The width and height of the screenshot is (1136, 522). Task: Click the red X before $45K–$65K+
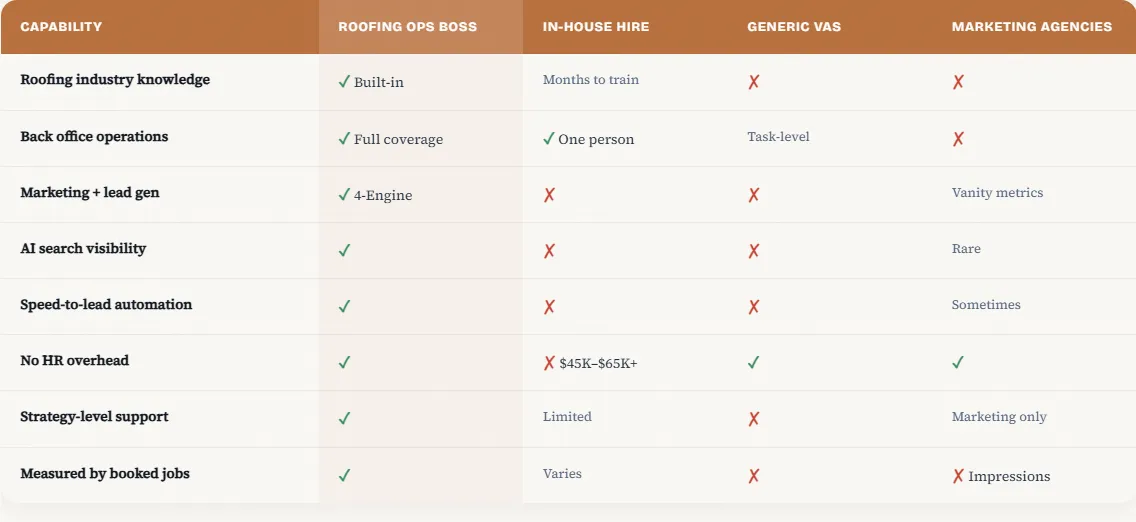549,363
